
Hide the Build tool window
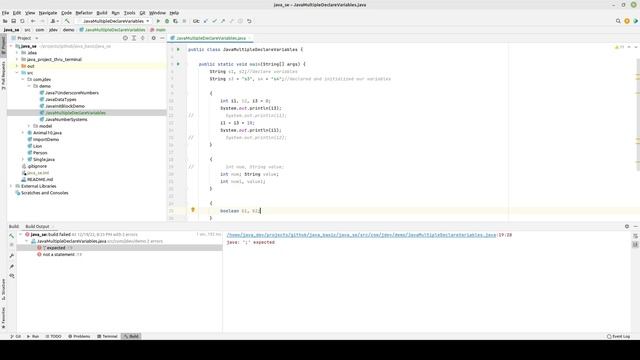[x=636, y=226]
